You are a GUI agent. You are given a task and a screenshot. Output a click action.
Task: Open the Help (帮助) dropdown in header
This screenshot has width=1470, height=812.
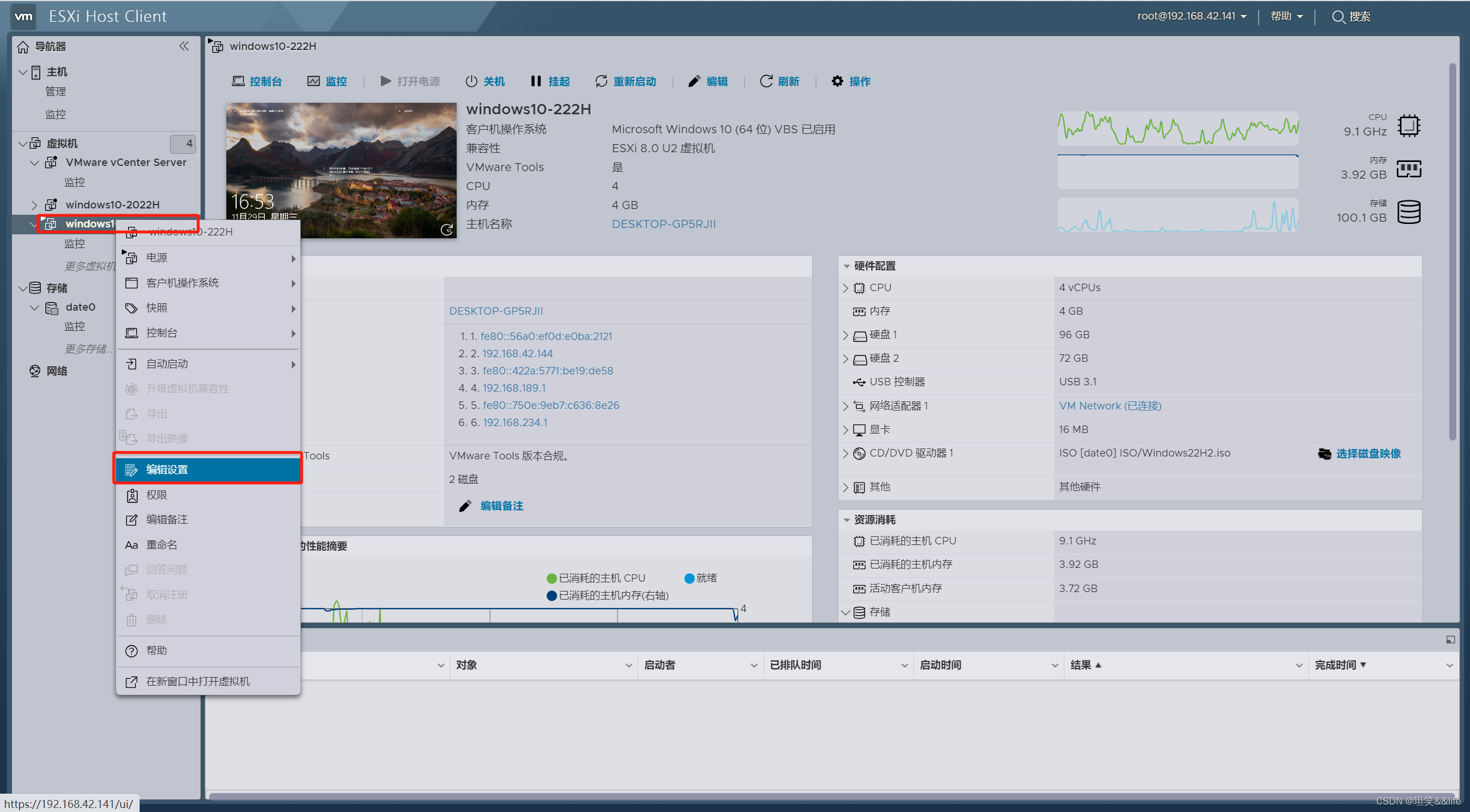coord(1286,16)
